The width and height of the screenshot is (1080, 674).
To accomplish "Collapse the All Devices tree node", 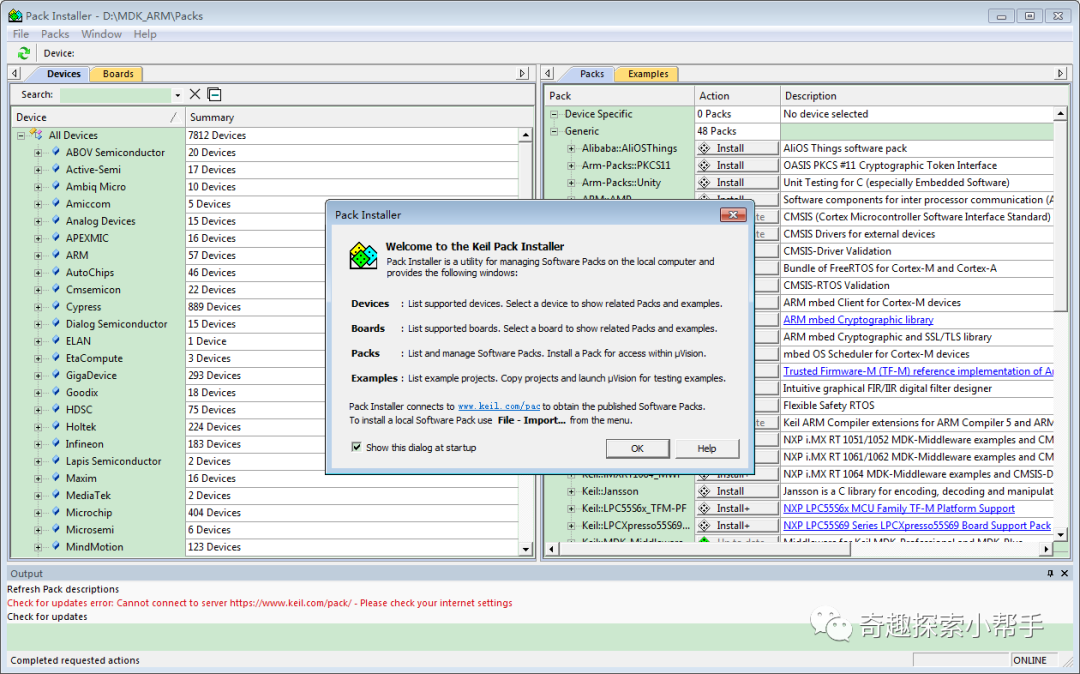I will (21, 136).
